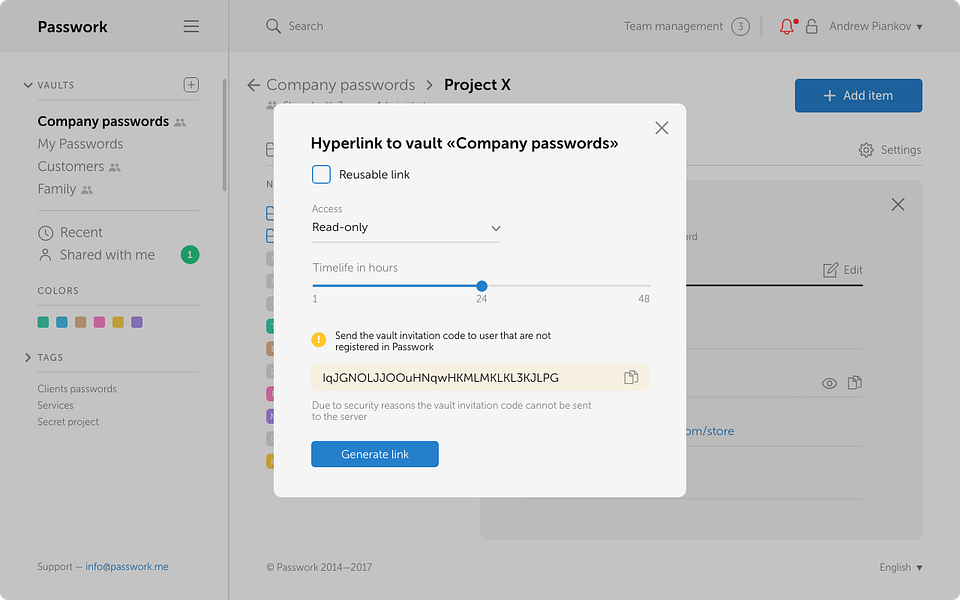This screenshot has width=960, height=600.
Task: Close the item details panel
Action: 898,204
